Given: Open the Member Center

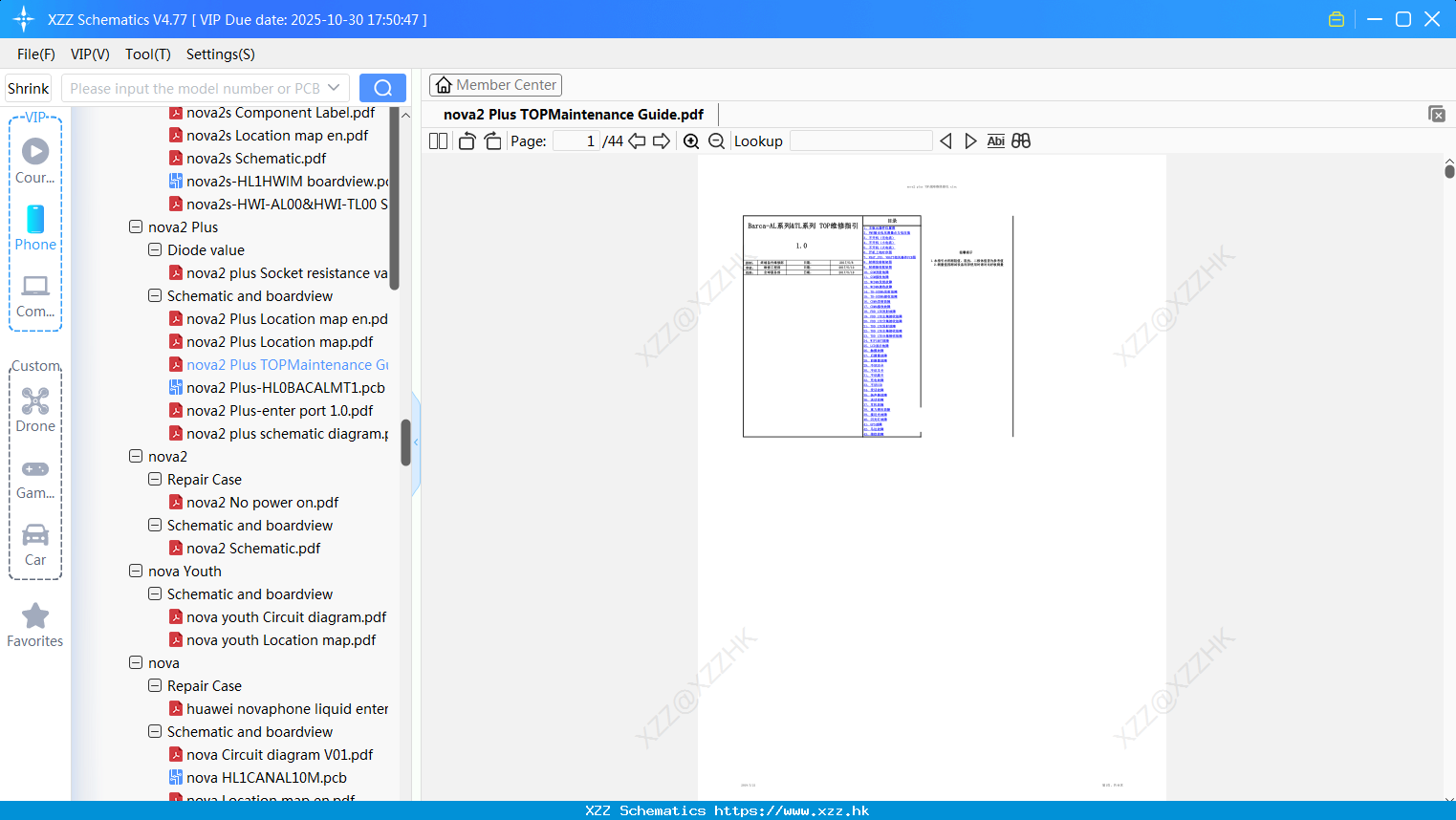Looking at the screenshot, I should (495, 85).
